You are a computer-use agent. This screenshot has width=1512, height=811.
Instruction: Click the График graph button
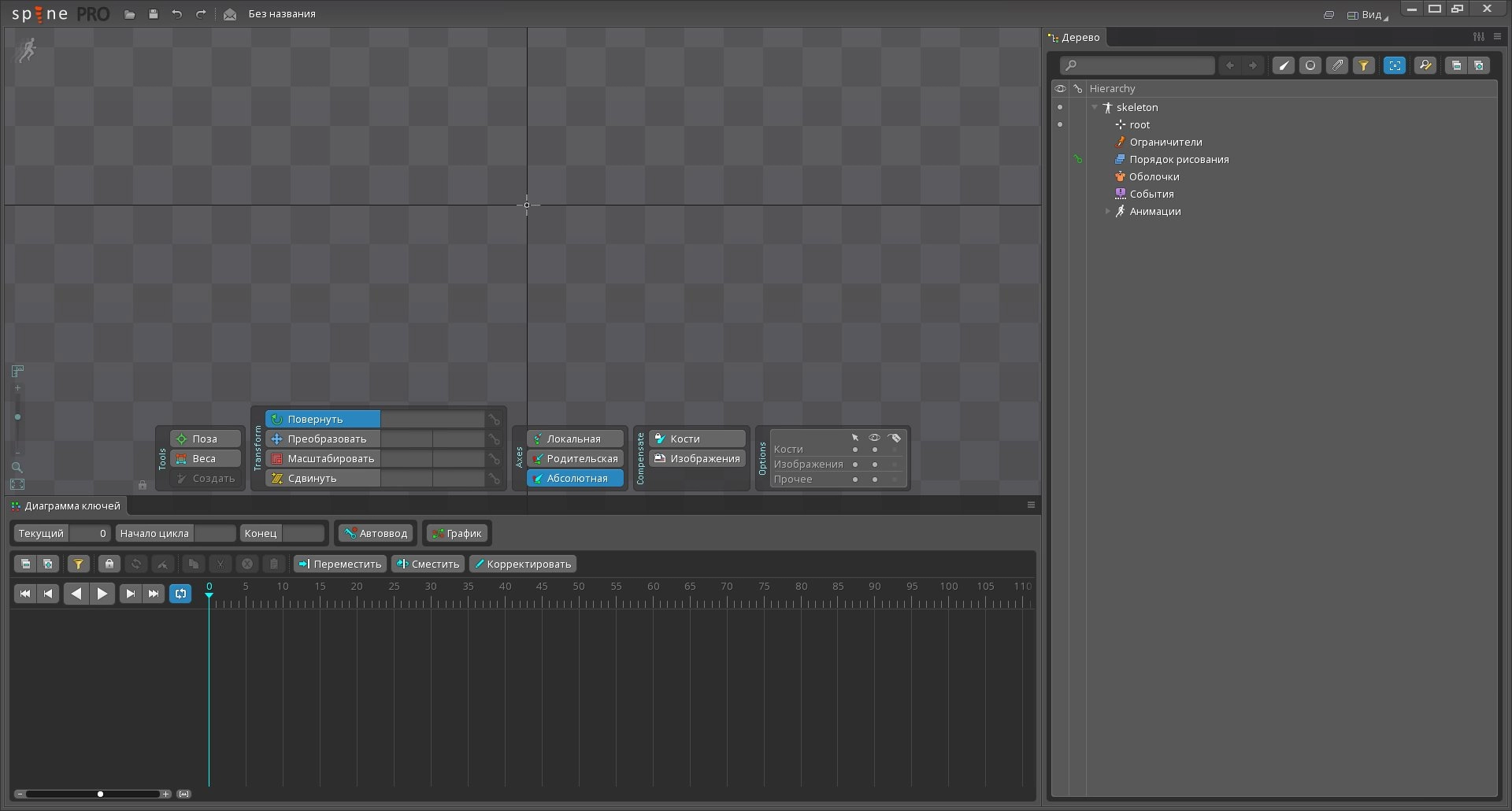point(457,533)
